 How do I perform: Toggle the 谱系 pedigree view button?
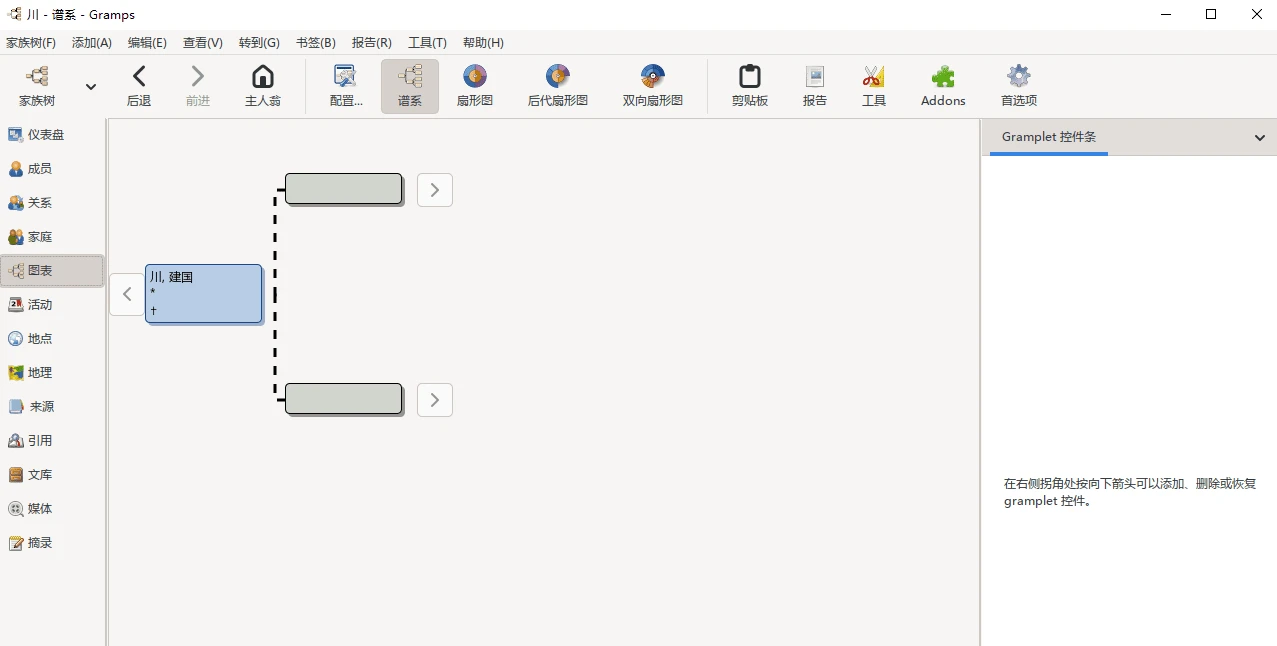point(409,85)
